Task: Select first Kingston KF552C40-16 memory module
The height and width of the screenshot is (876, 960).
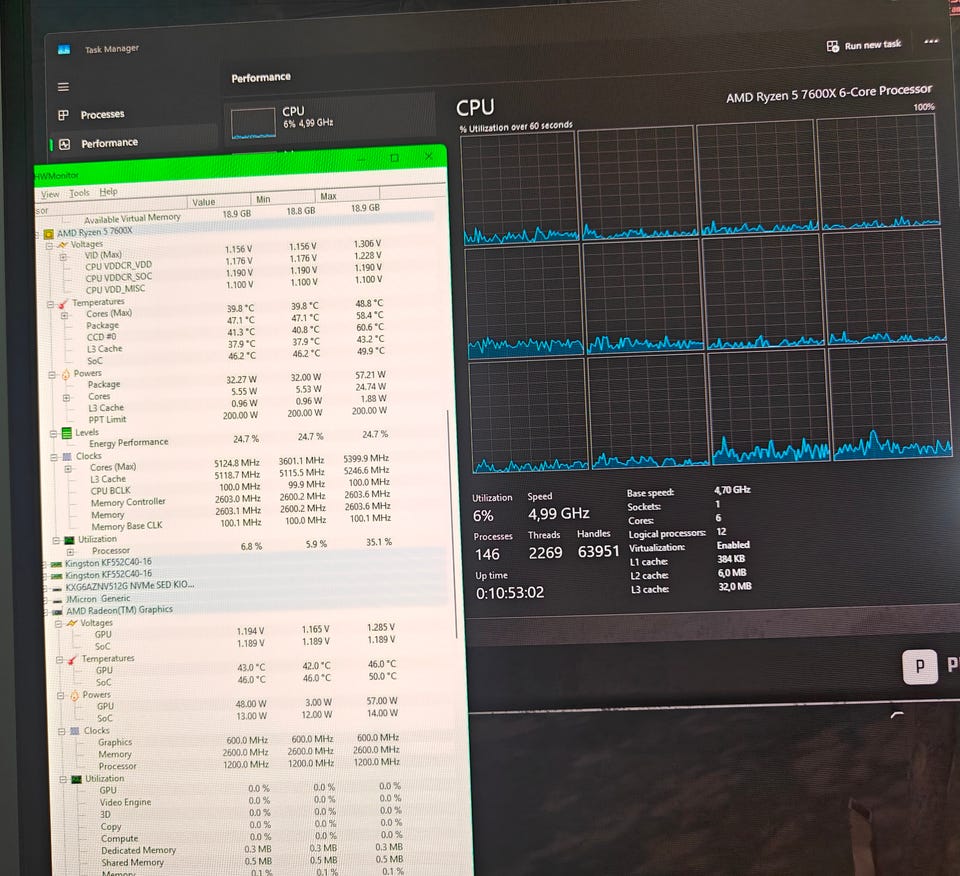Action: (108, 562)
